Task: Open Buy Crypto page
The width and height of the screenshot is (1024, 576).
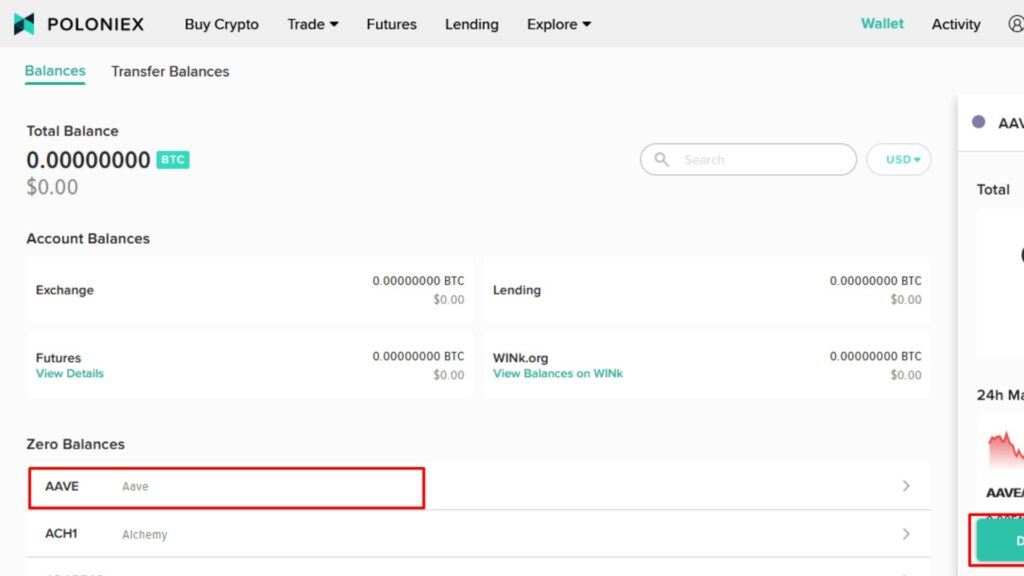Action: 221,24
